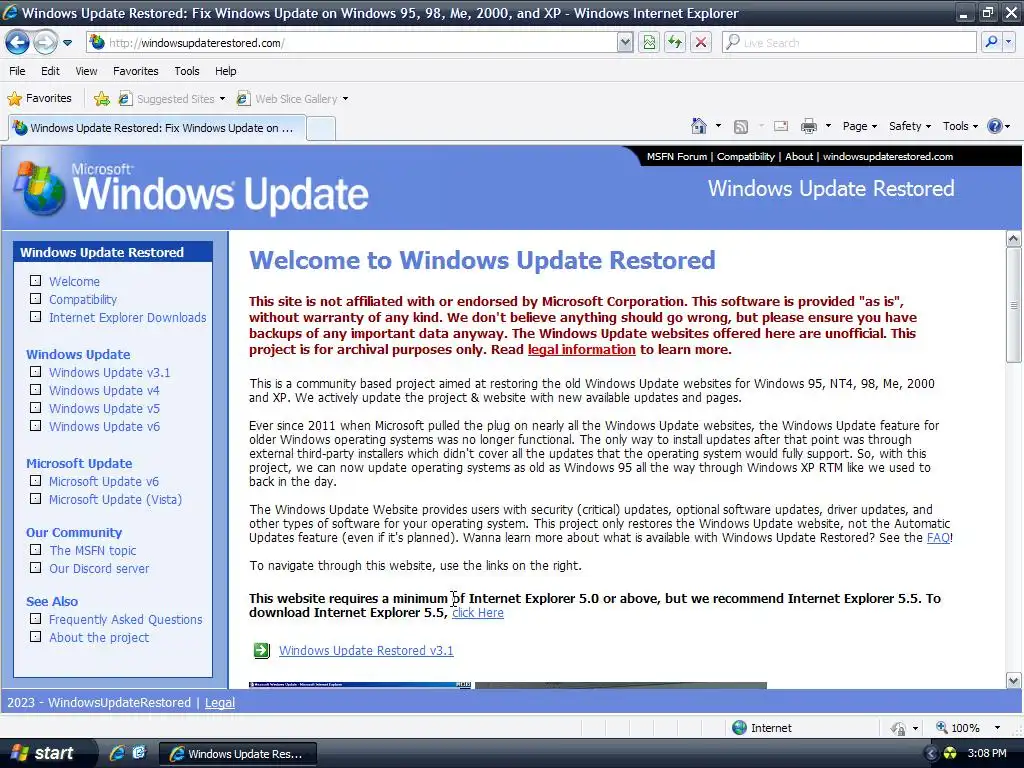Click the page scrollbar up arrow
The width and height of the screenshot is (1024, 768).
tap(1014, 238)
